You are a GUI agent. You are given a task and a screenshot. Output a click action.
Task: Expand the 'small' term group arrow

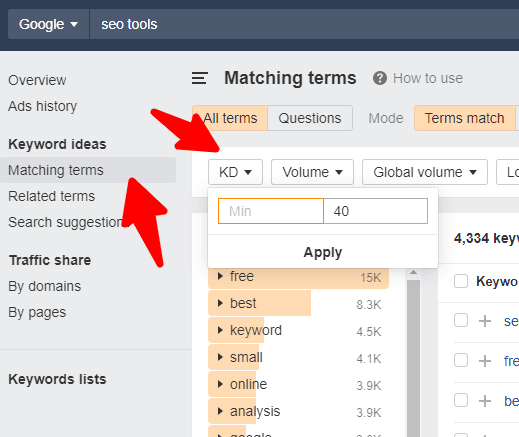[220, 357]
